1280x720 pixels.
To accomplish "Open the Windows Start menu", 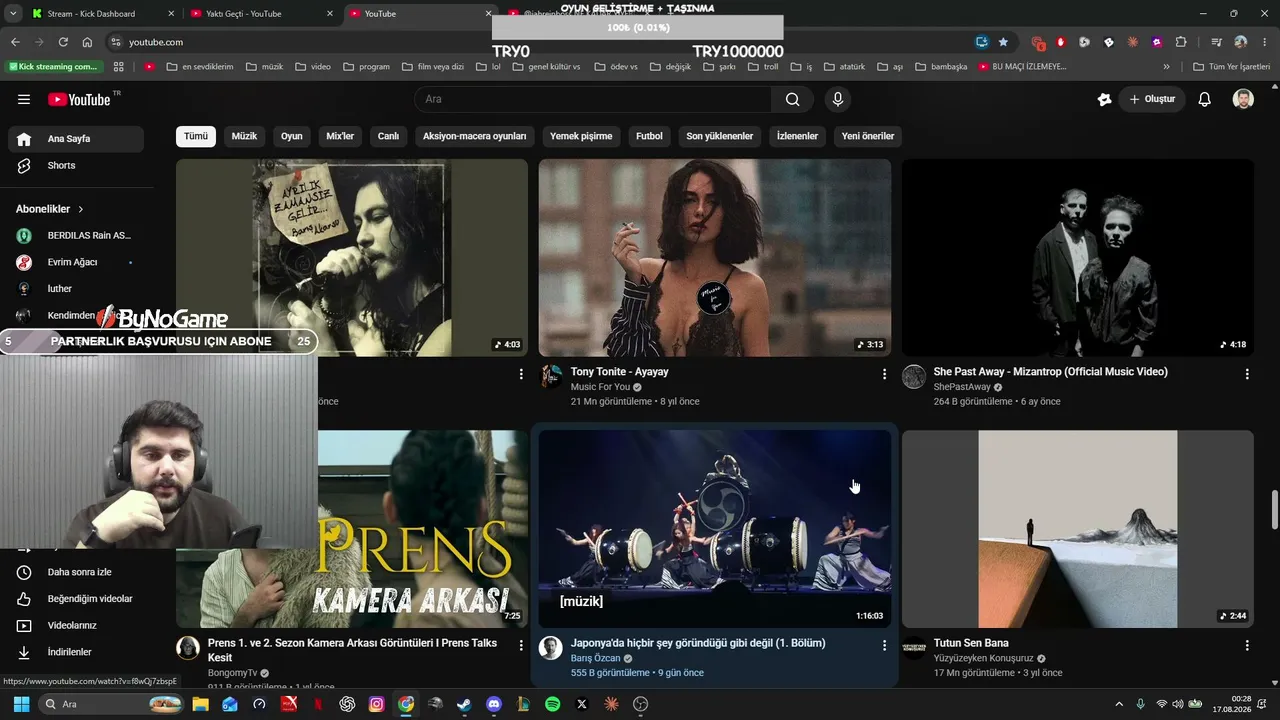I will 21,704.
